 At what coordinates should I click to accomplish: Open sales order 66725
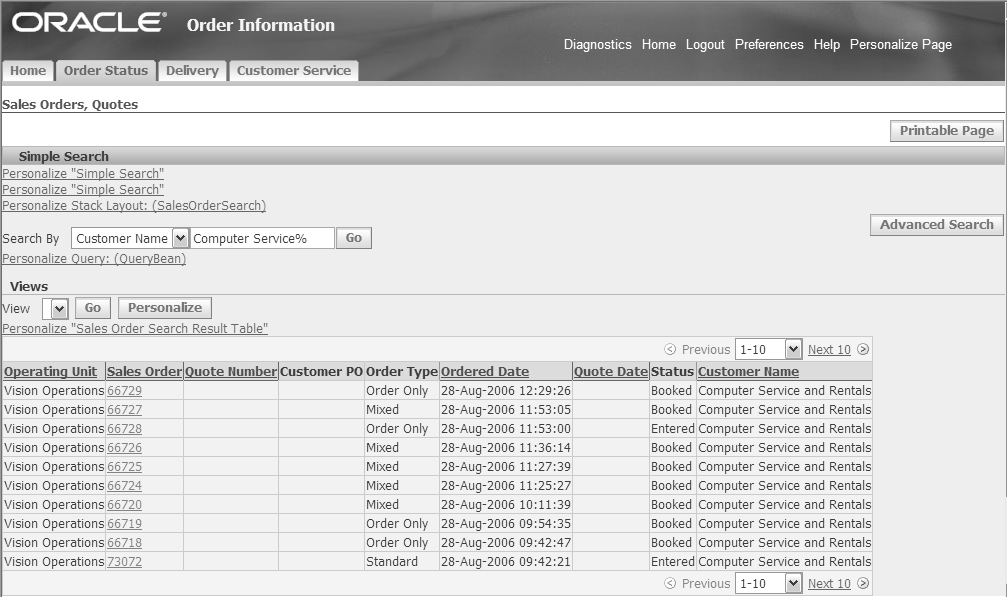125,467
